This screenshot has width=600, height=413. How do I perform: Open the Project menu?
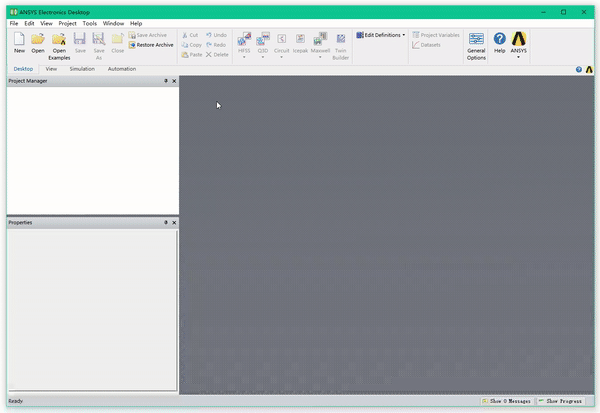tap(67, 23)
